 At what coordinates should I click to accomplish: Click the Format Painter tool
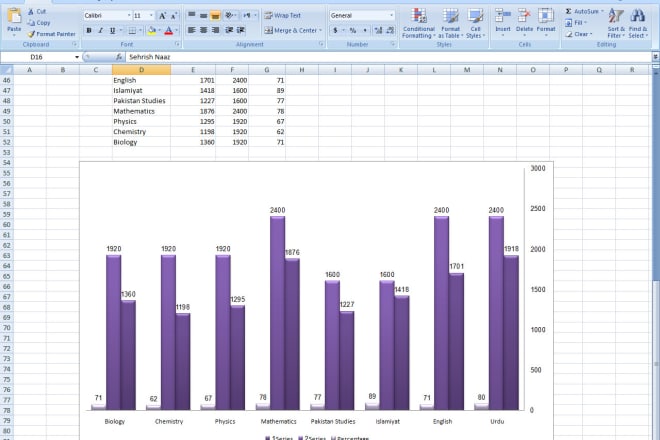[x=51, y=33]
